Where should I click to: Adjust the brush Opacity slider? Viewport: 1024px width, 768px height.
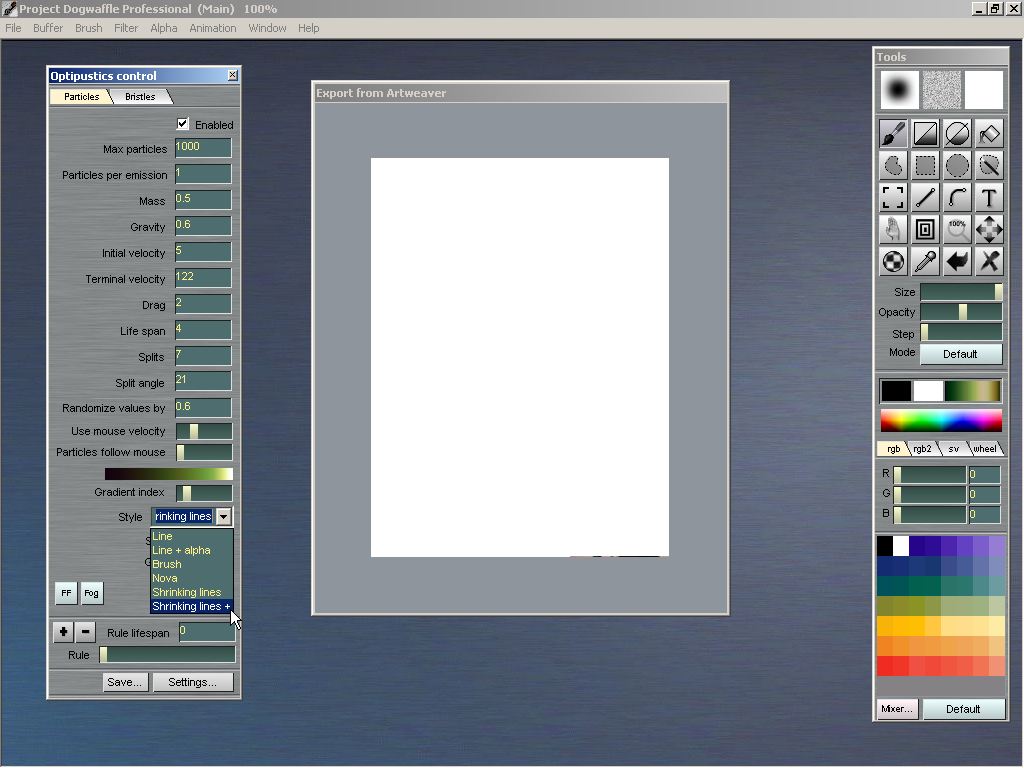tap(961, 312)
